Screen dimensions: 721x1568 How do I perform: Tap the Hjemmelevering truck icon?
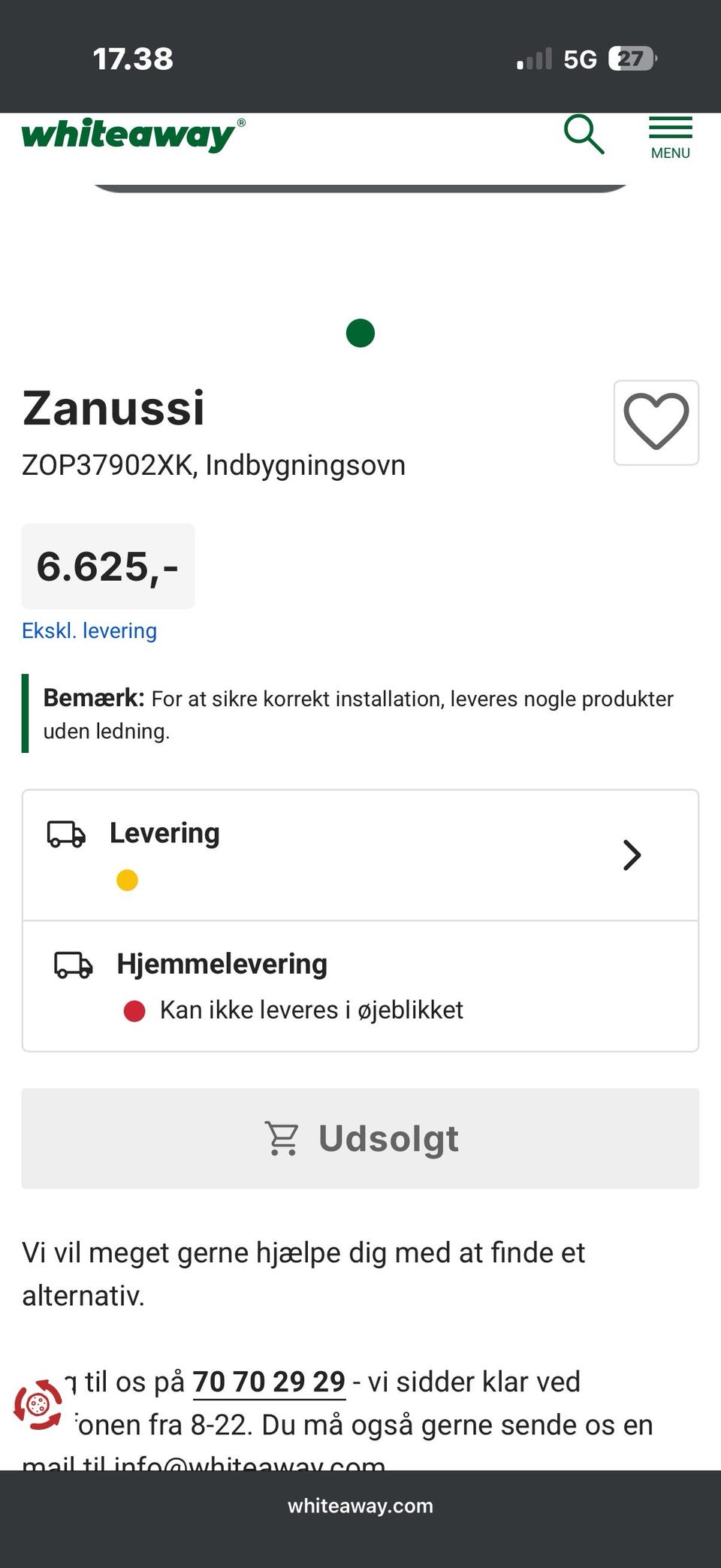pos(73,965)
